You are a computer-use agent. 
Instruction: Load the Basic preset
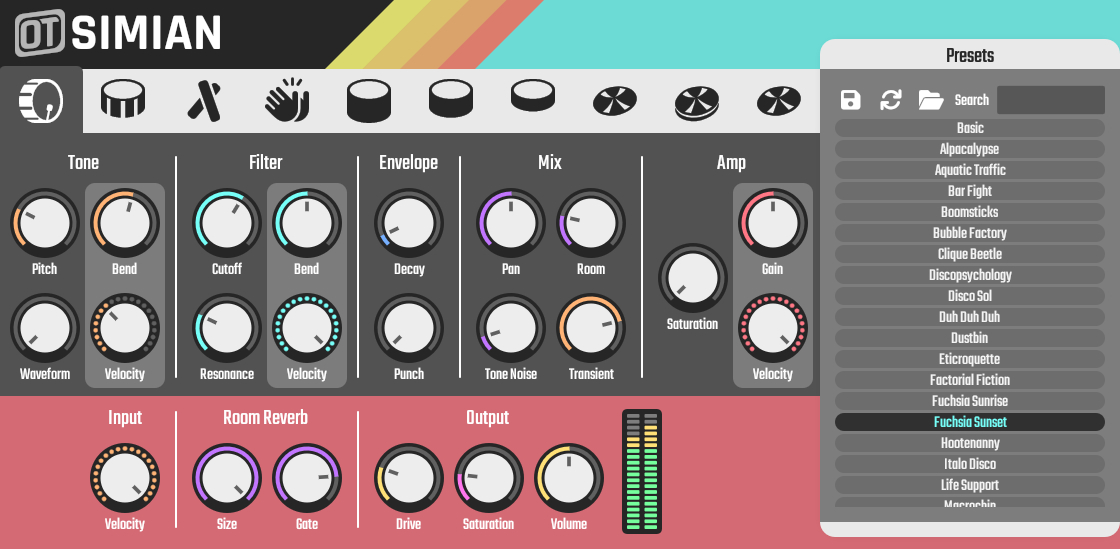point(970,128)
